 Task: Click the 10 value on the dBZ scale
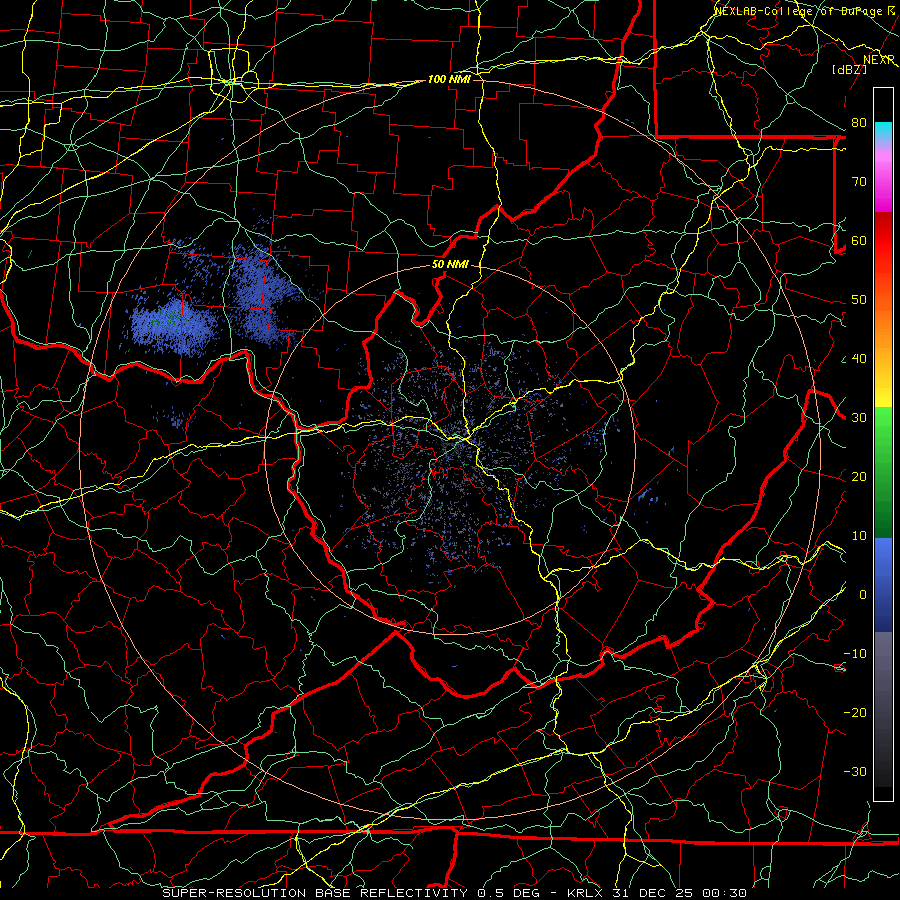coord(859,536)
